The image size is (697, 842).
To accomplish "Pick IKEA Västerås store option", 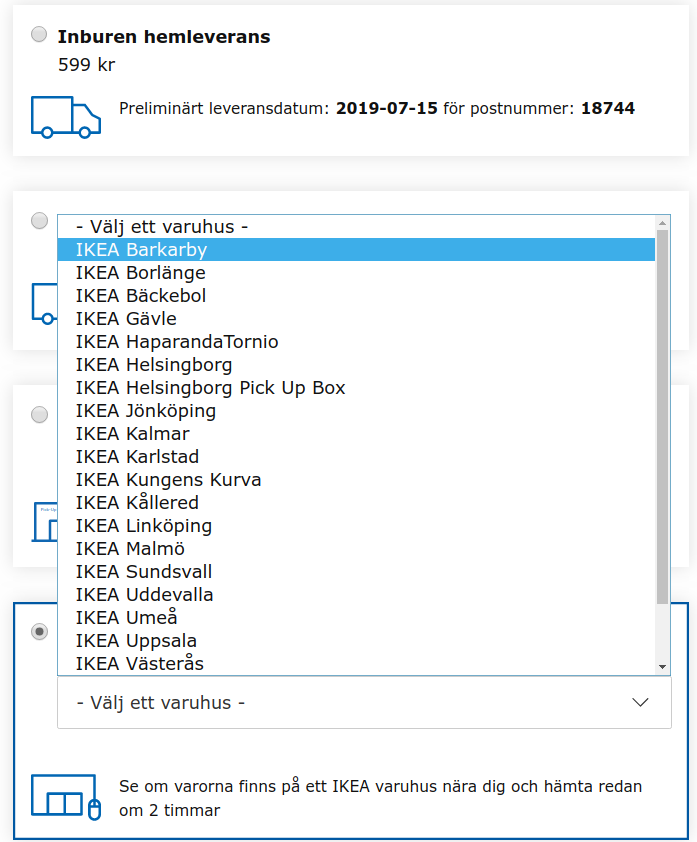I will tap(356, 664).
